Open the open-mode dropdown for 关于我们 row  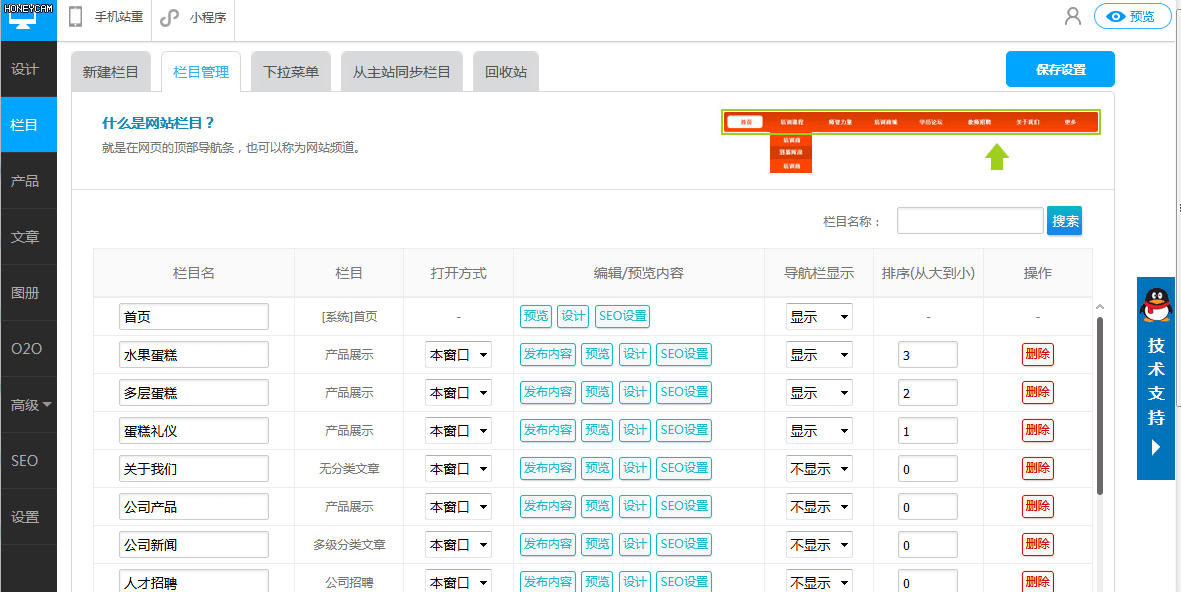[x=458, y=469]
